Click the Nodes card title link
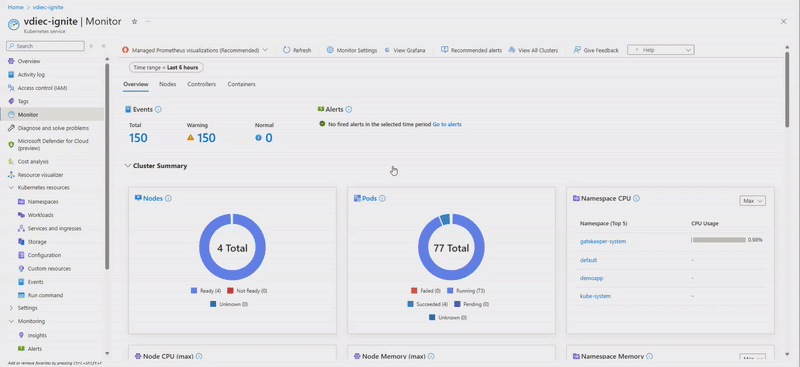 [x=153, y=199]
